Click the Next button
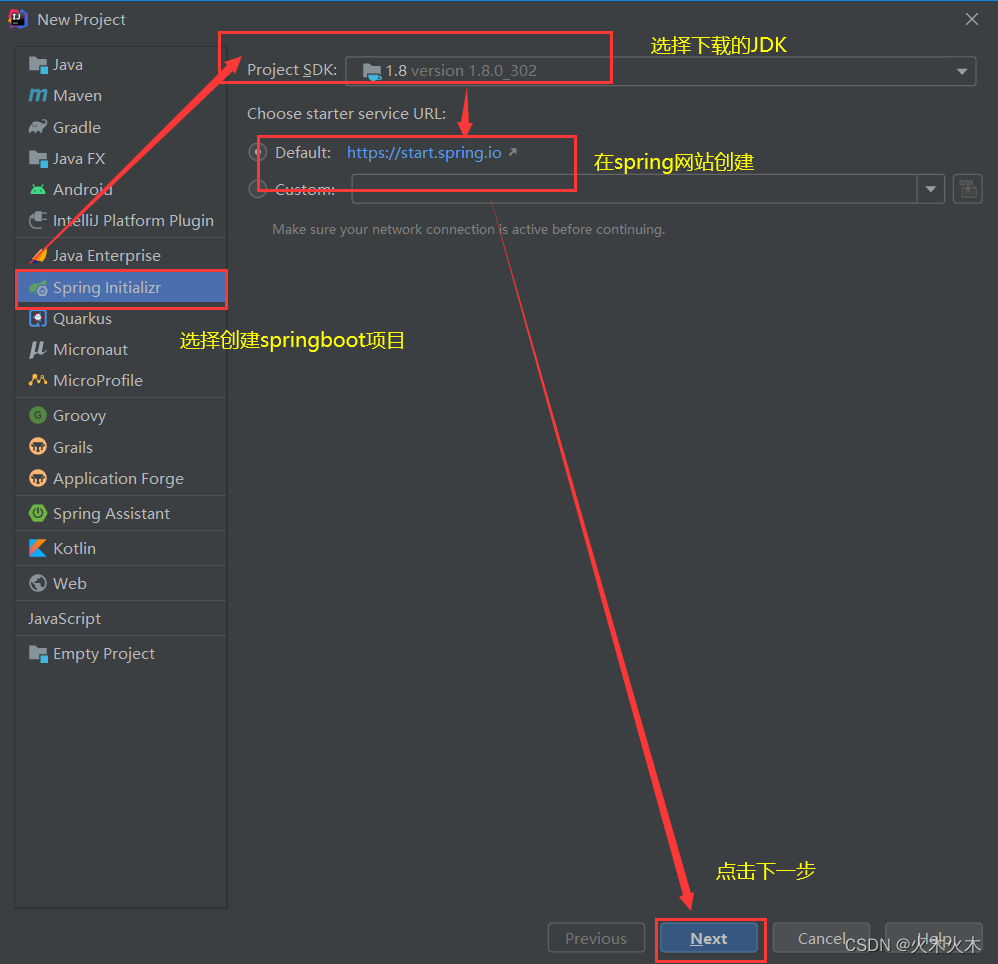998x964 pixels. click(709, 939)
